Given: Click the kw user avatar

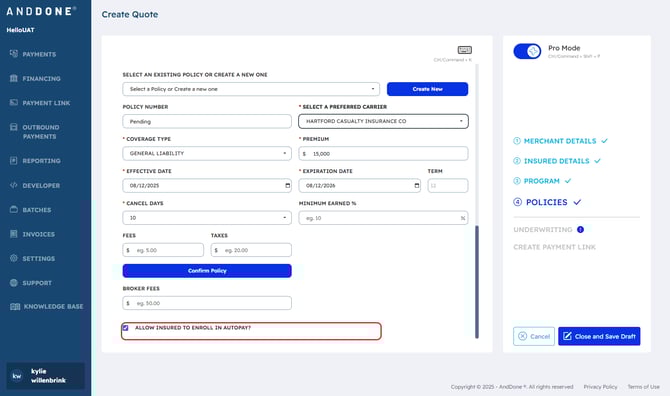Looking at the screenshot, I should point(17,376).
